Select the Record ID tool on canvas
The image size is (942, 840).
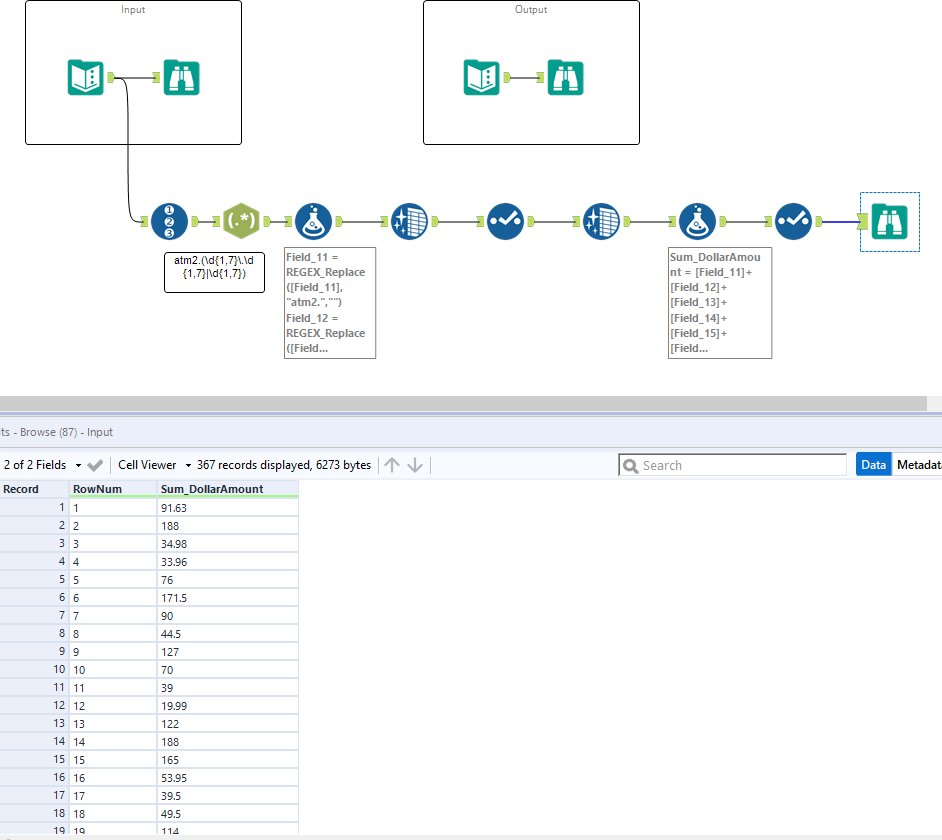(x=169, y=221)
